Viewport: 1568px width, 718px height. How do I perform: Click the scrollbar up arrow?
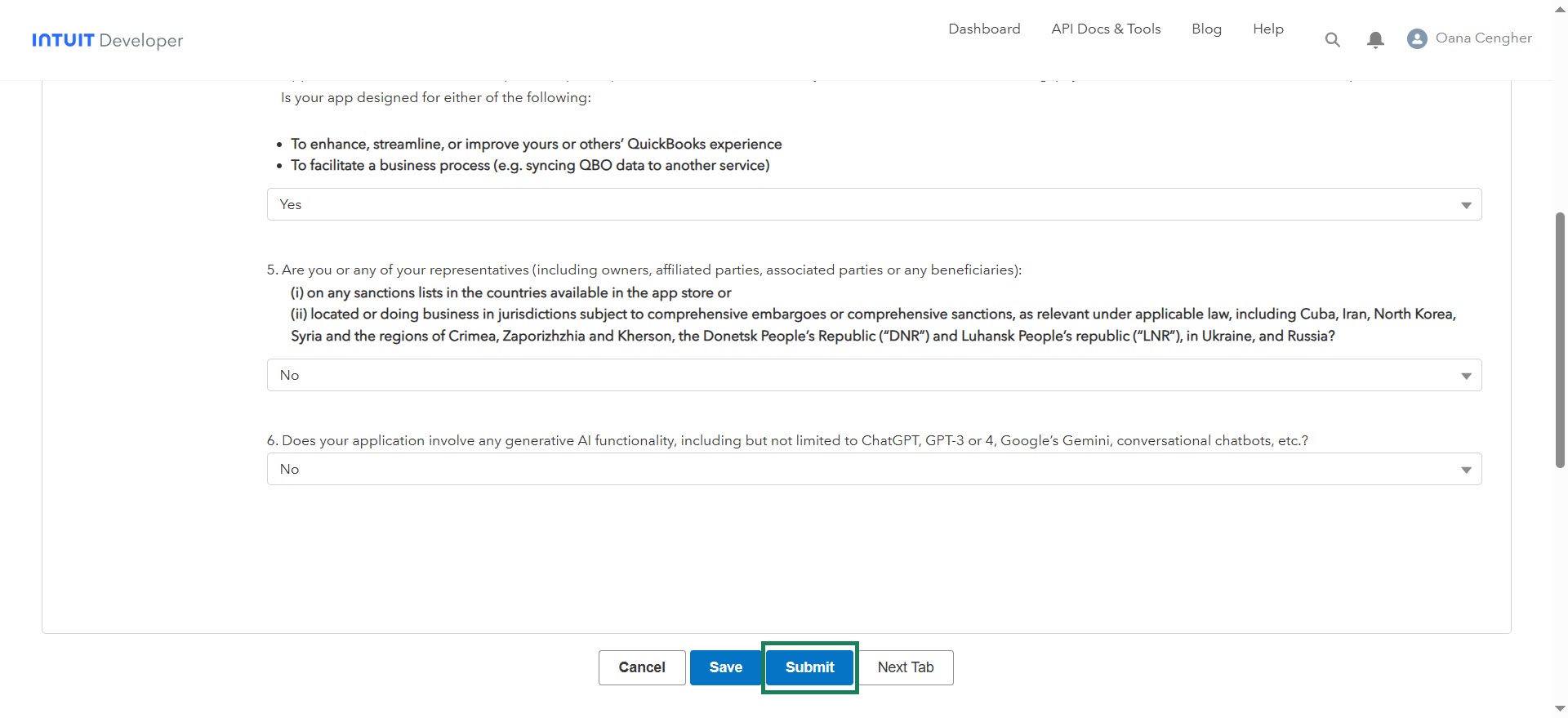coord(1560,9)
